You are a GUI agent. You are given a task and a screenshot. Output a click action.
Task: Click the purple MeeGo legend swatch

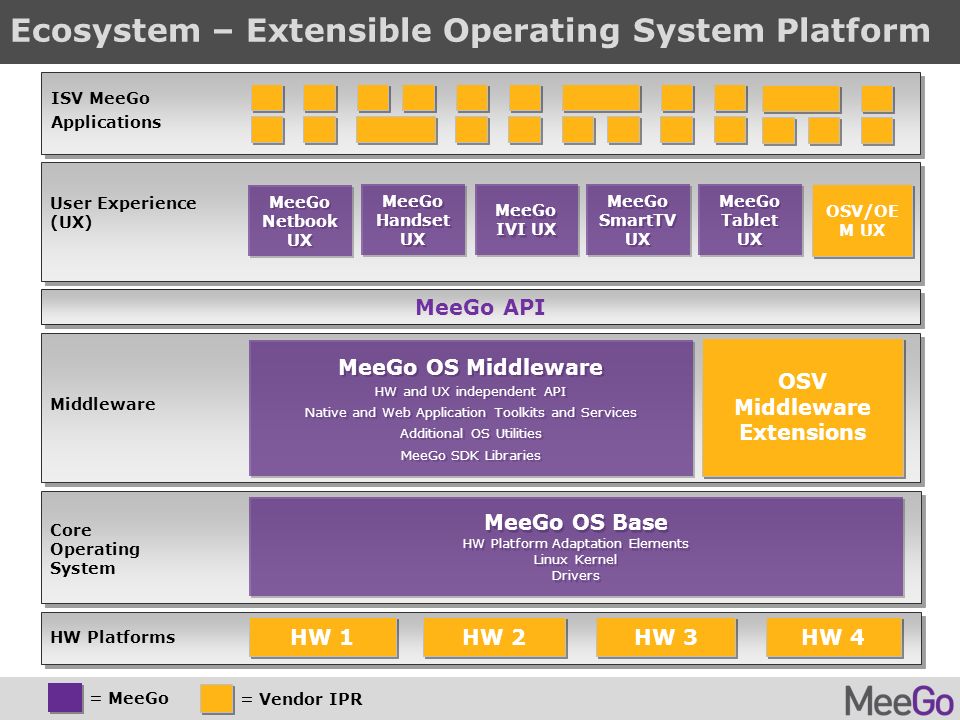pos(65,698)
